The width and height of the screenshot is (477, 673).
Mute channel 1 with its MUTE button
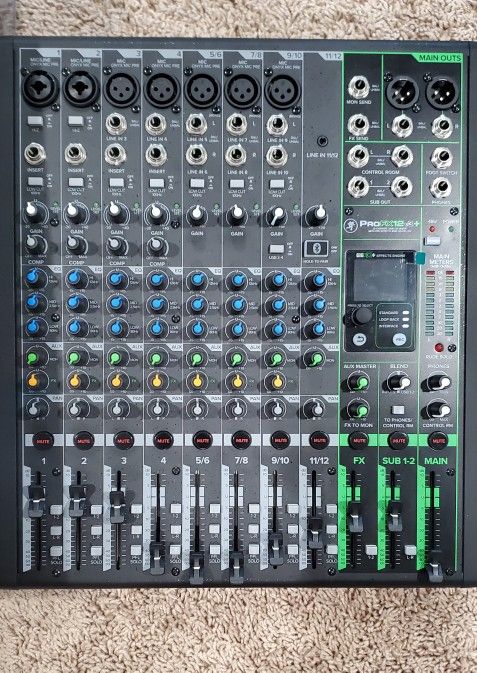point(43,440)
